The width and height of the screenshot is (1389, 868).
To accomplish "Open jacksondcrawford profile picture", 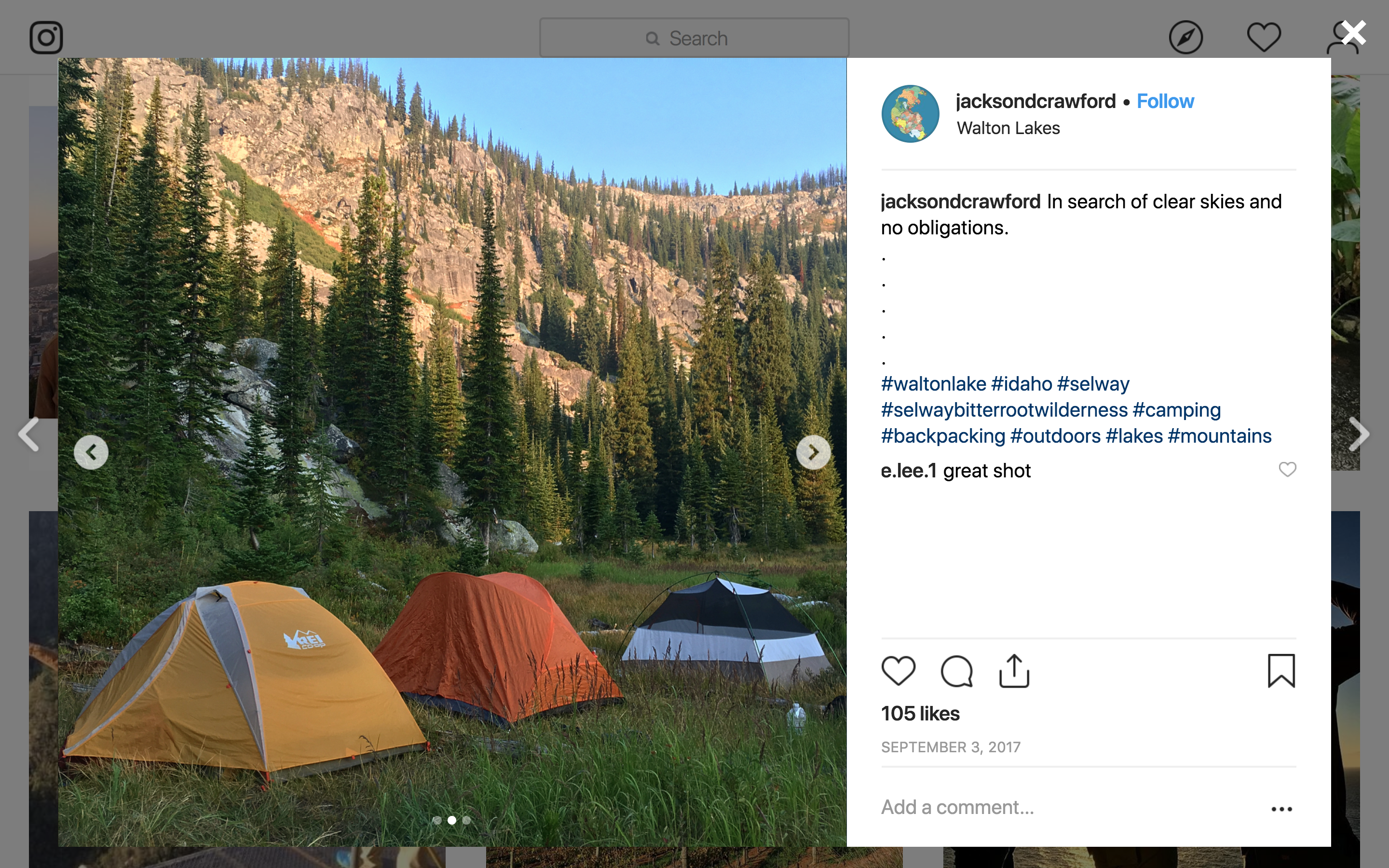I will [x=910, y=114].
